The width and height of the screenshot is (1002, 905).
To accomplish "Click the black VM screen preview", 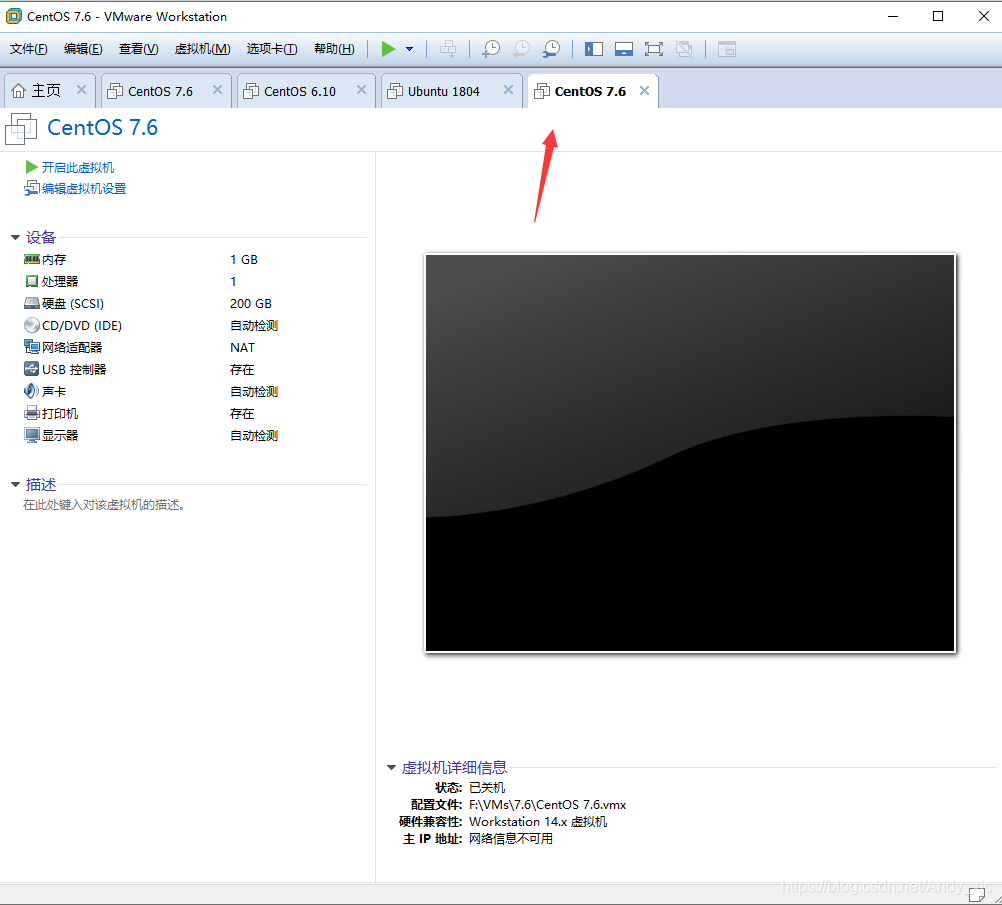I will 690,453.
